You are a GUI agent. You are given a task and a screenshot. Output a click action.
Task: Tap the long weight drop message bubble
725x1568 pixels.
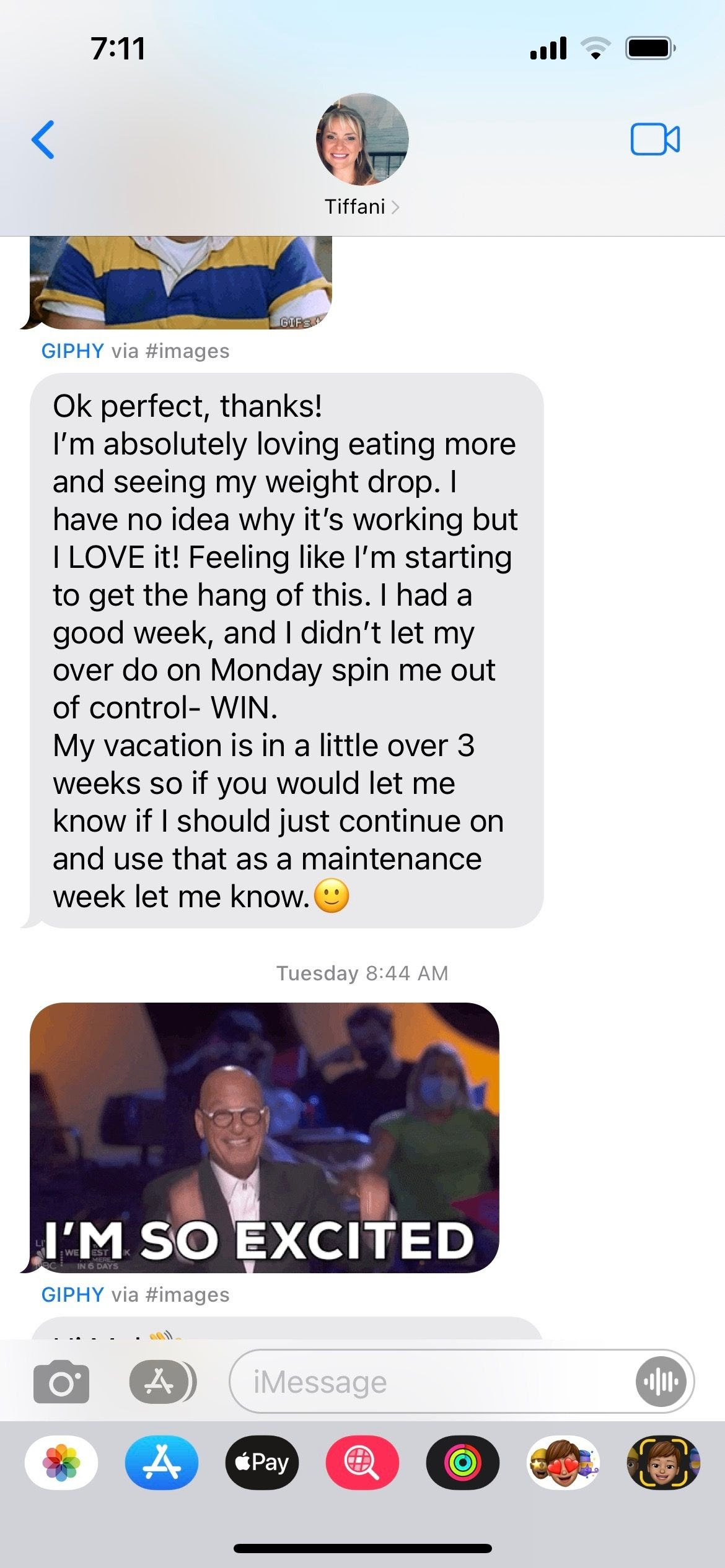[287, 650]
